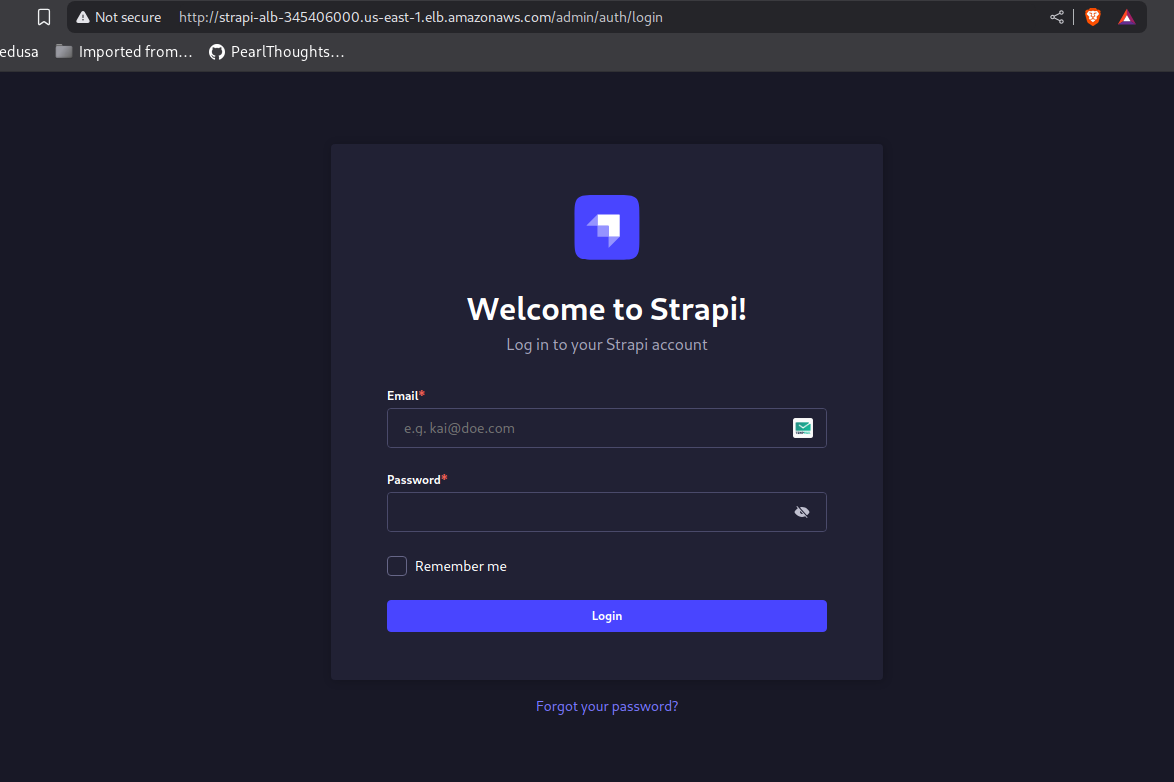Click the Email input field
The image size is (1174, 782).
pyautogui.click(x=606, y=428)
